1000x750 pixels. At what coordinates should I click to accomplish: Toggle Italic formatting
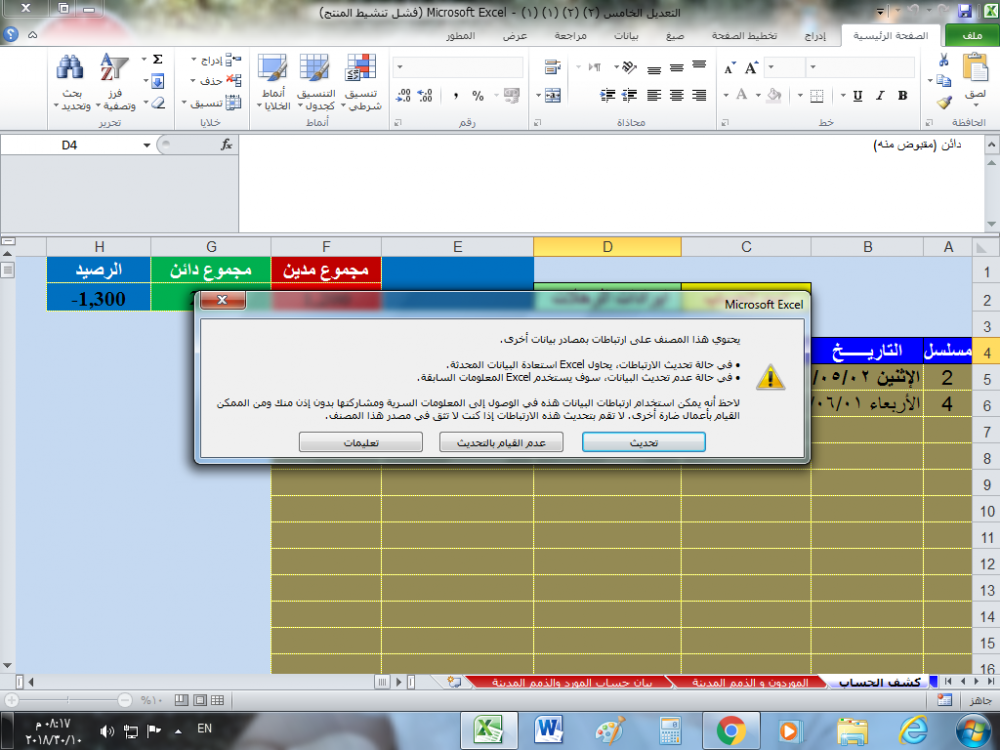pos(880,96)
